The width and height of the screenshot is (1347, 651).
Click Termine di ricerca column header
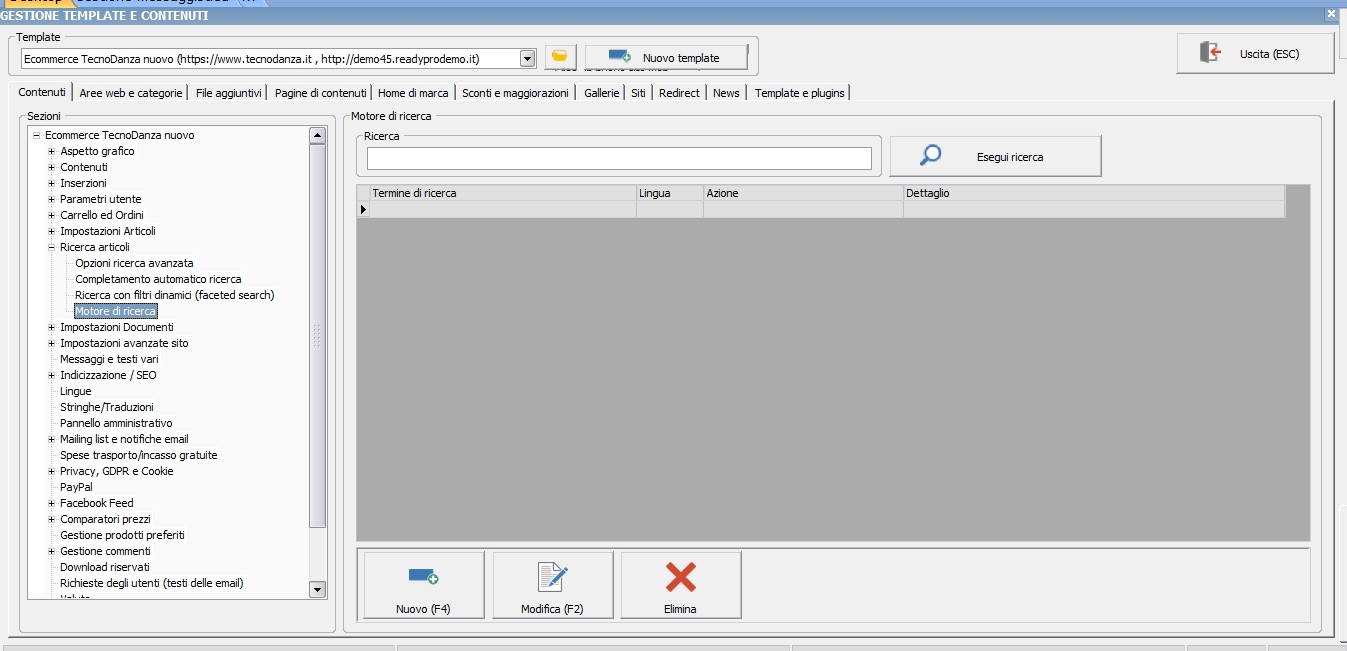503,193
